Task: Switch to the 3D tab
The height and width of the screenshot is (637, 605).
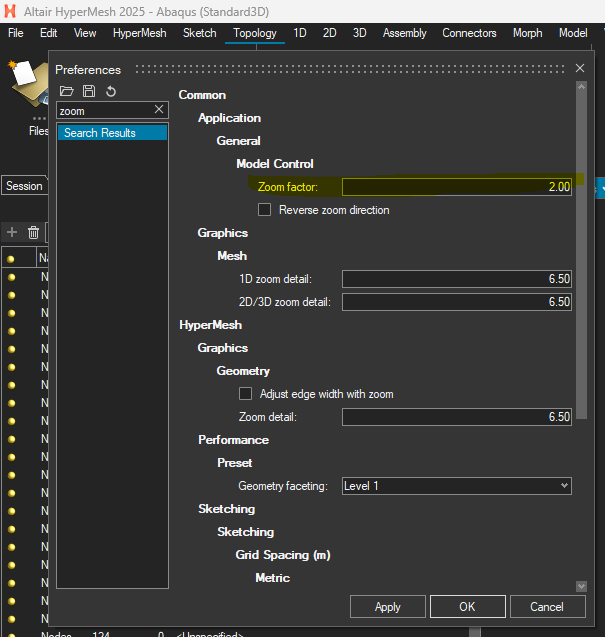Action: tap(360, 33)
